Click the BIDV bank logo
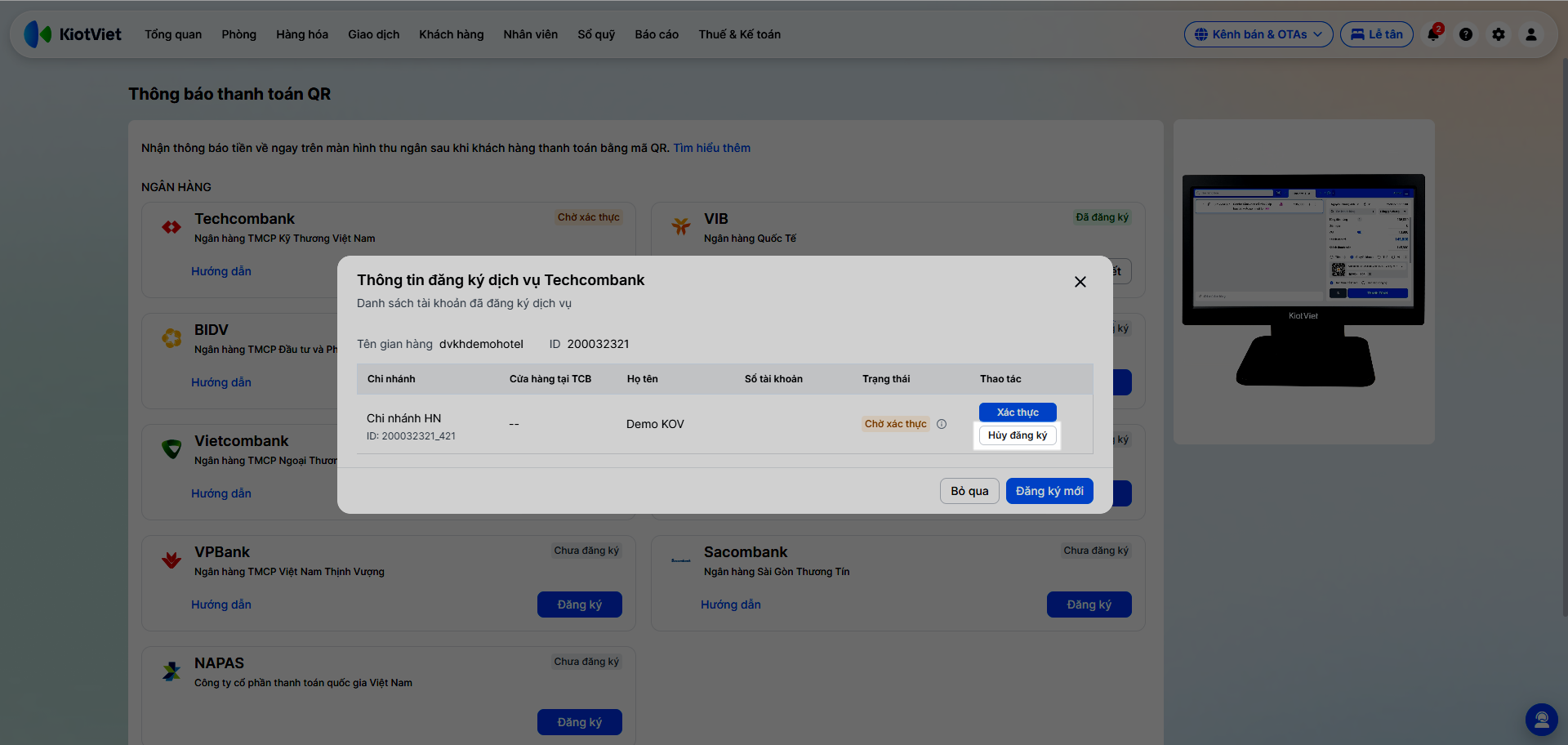 pos(171,337)
